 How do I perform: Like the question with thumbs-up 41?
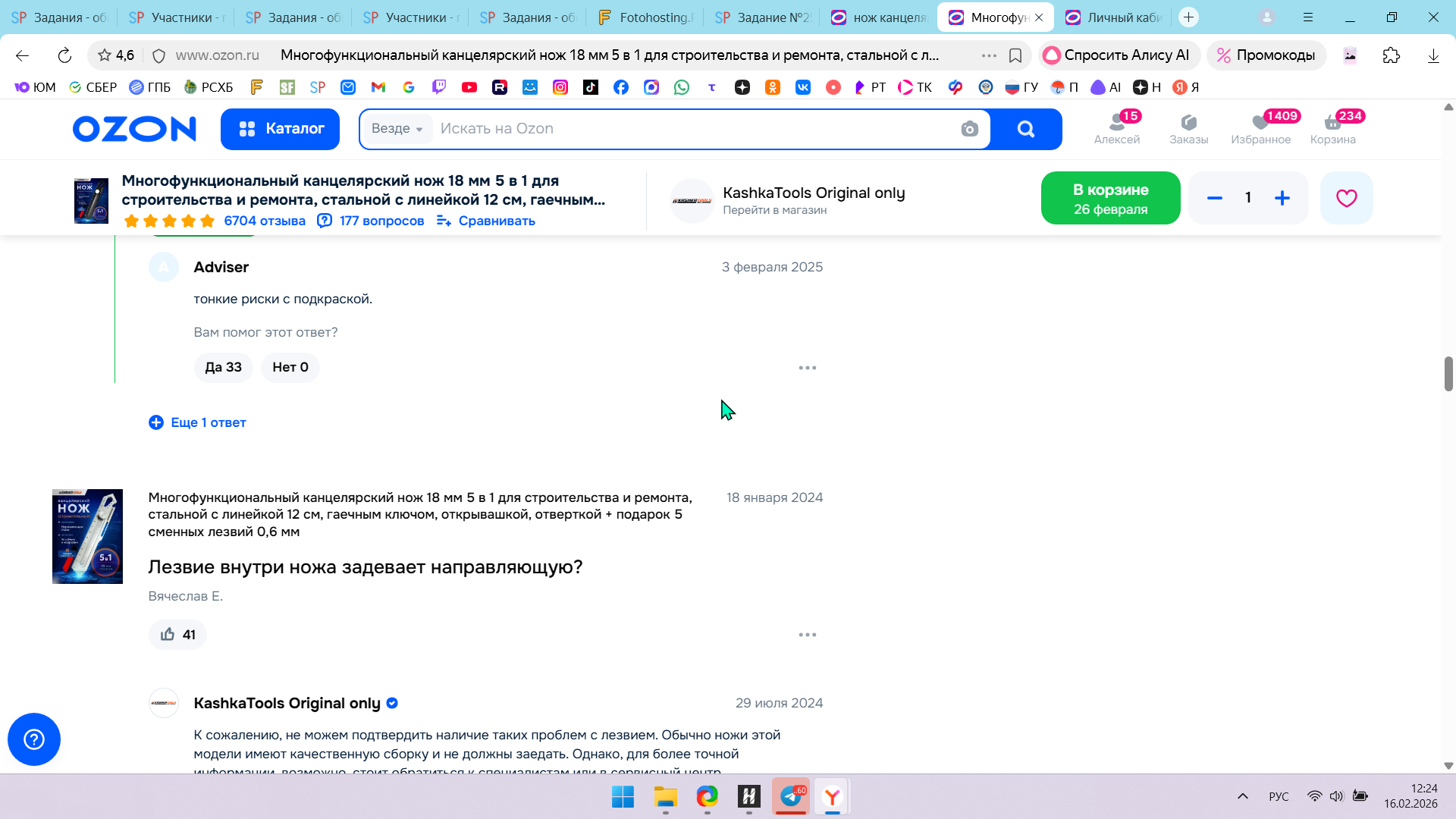[x=177, y=635]
